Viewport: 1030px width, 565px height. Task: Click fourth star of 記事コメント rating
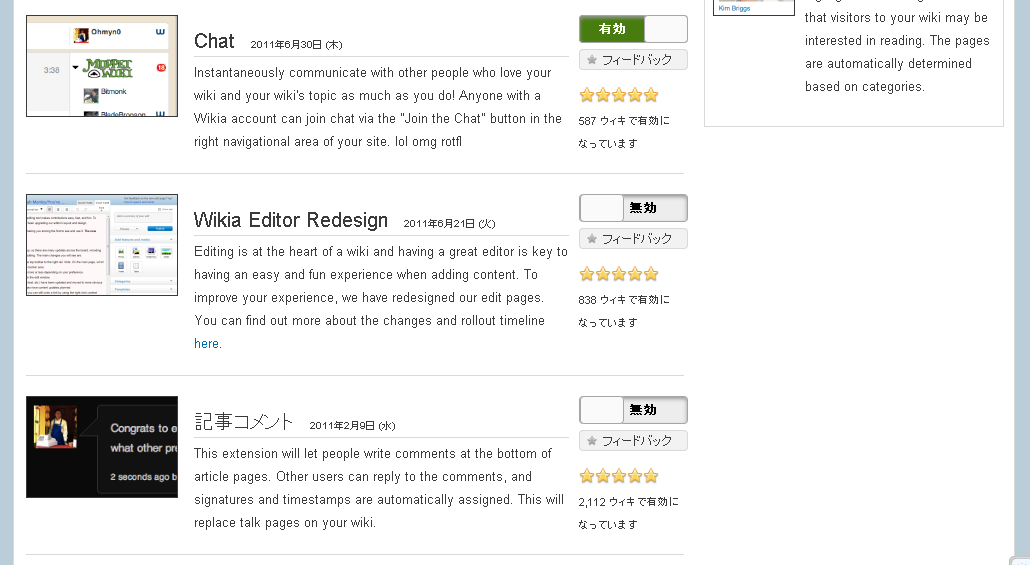coord(635,476)
